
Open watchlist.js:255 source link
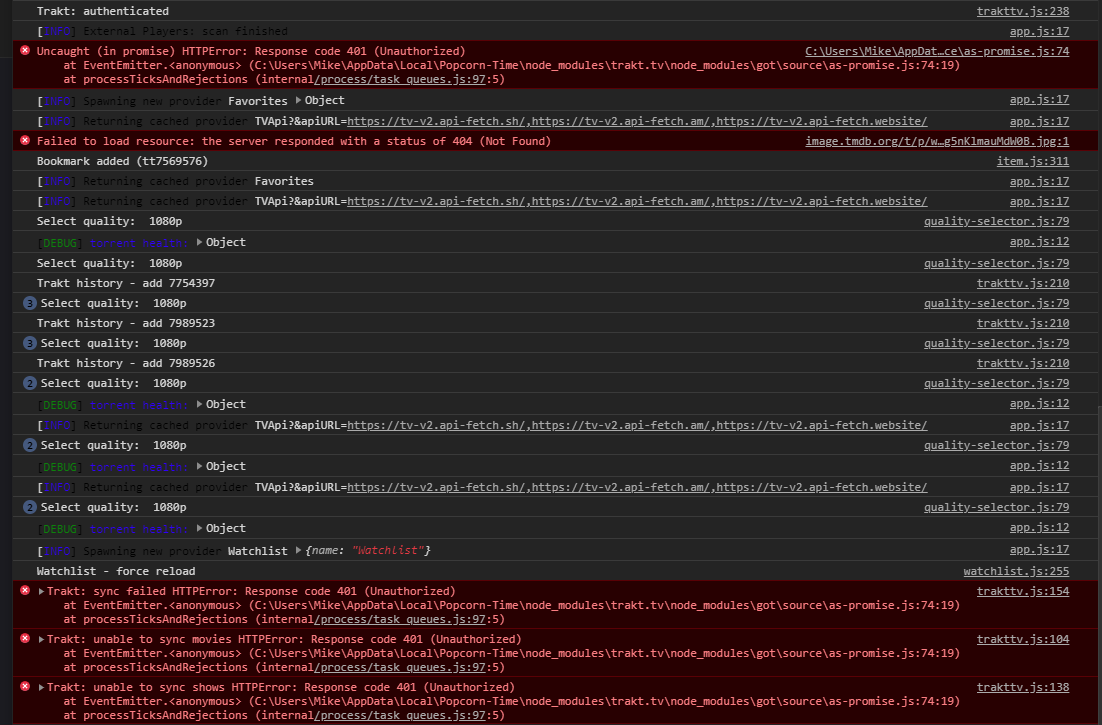click(x=1016, y=571)
